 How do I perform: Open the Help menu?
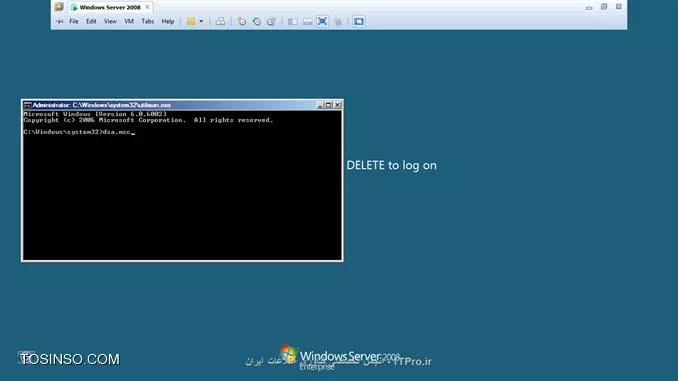[168, 21]
